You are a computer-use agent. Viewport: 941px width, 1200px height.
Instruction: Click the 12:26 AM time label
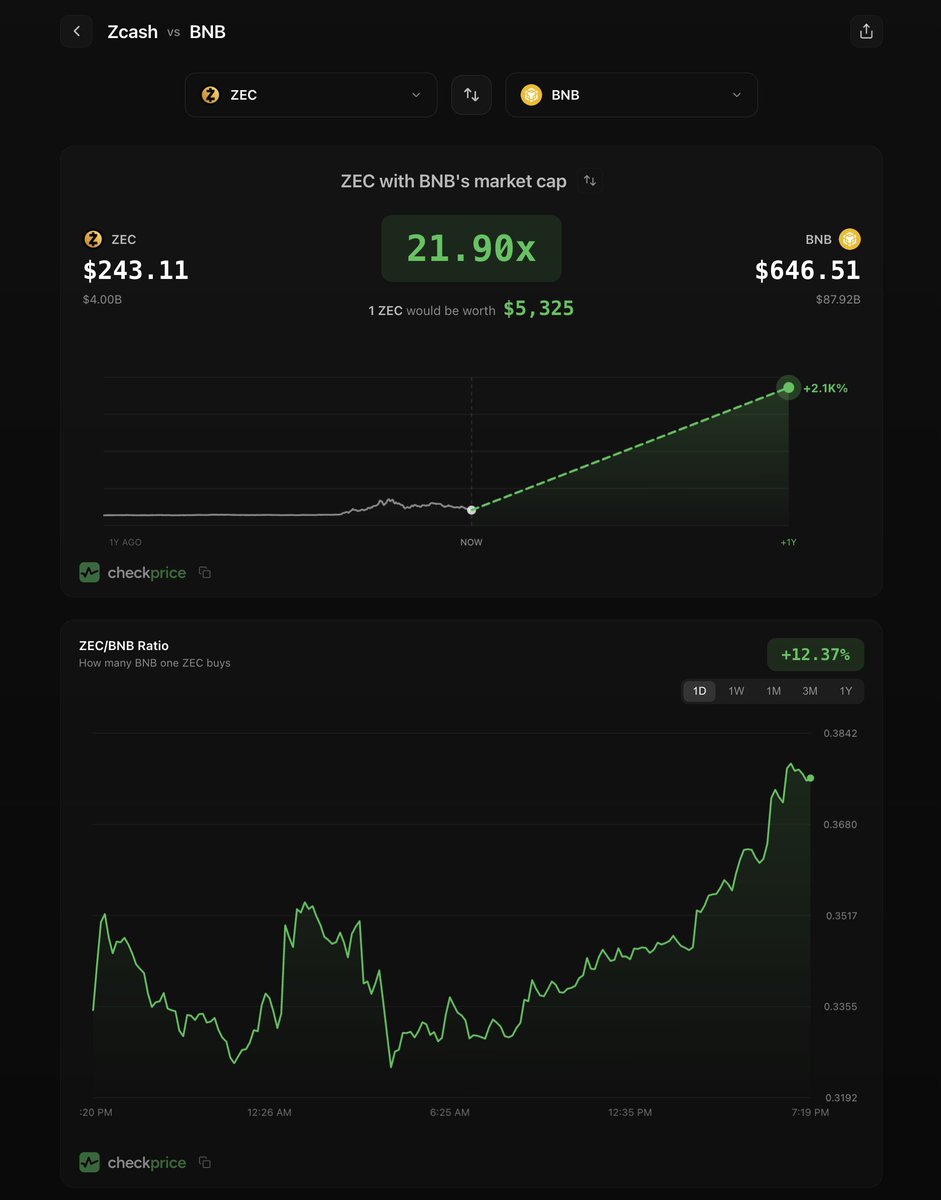click(269, 1112)
